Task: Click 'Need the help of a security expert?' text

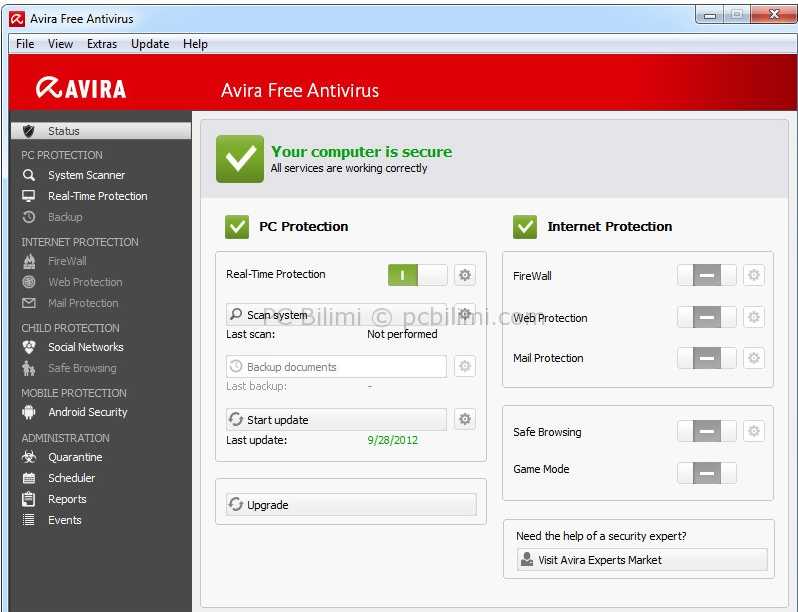Action: point(601,536)
